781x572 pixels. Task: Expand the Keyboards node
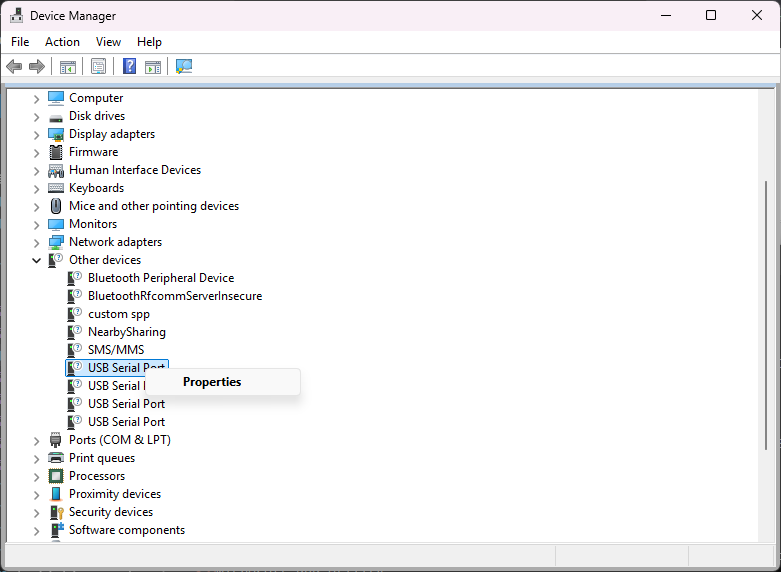pos(36,189)
